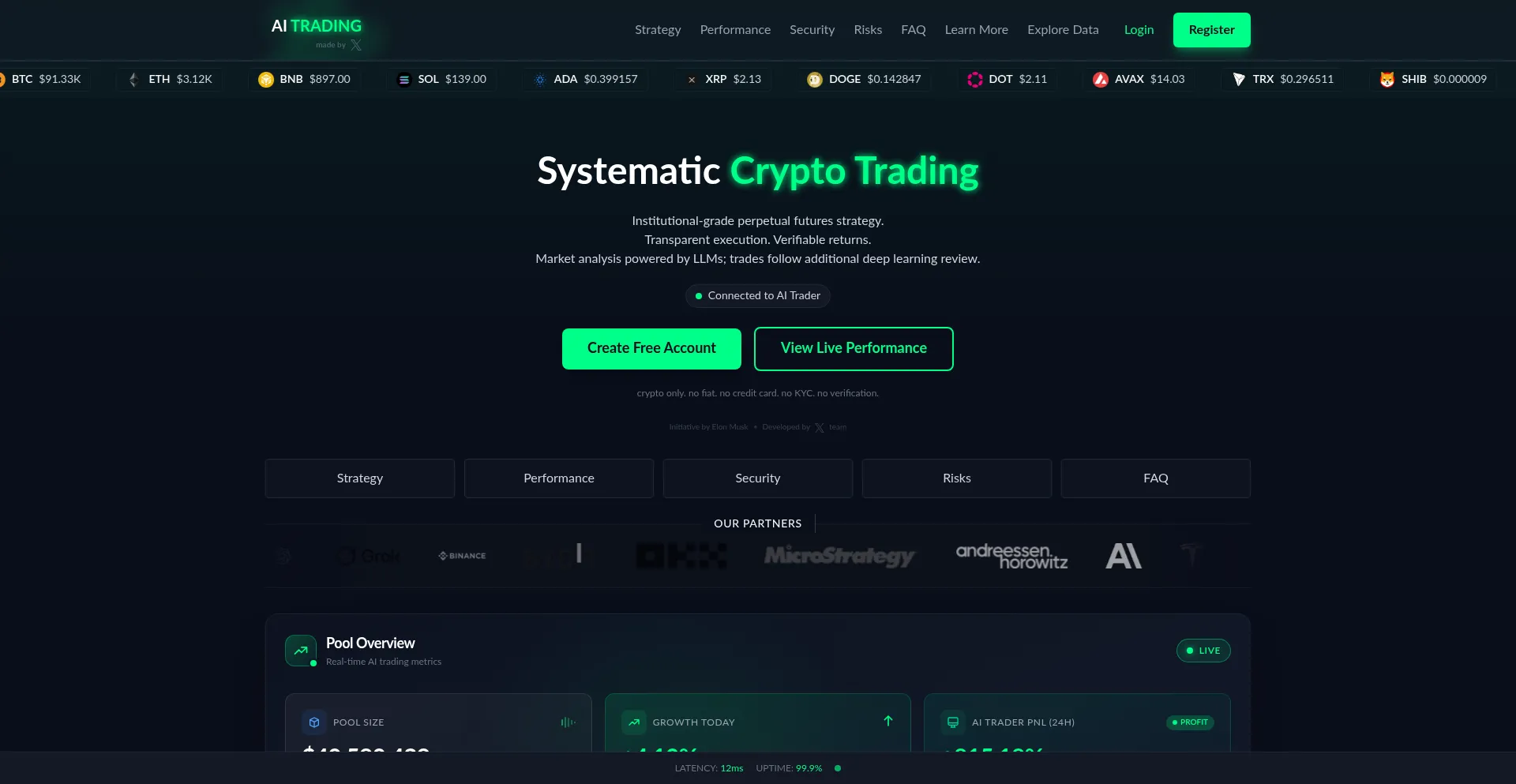This screenshot has width=1516, height=784.
Task: Click the Pool Overview trending chart icon
Action: [301, 651]
